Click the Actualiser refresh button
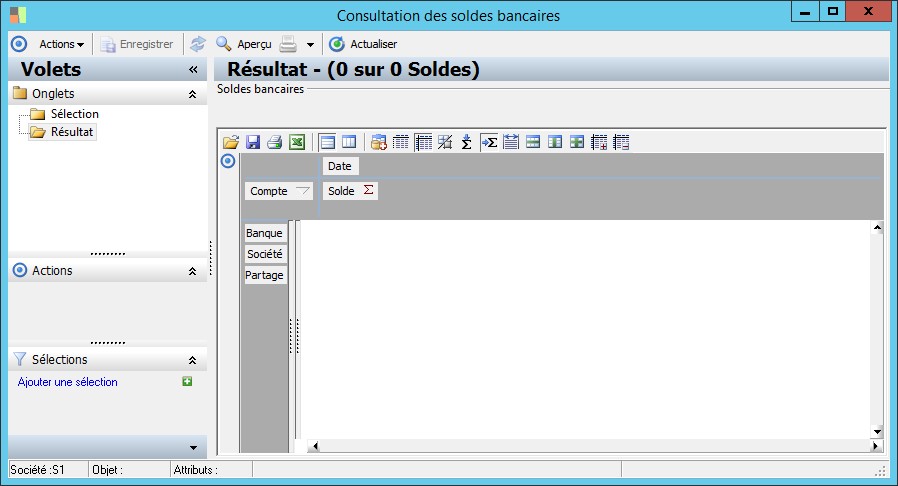 point(363,44)
